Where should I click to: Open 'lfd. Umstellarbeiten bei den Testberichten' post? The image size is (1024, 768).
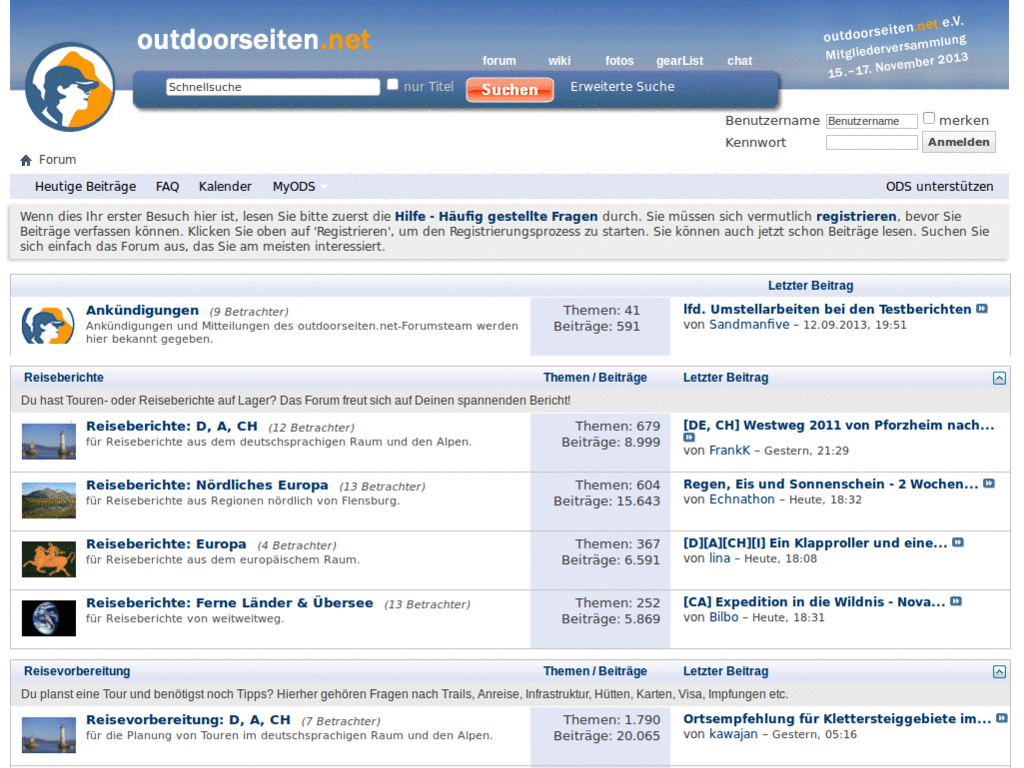[x=827, y=309]
